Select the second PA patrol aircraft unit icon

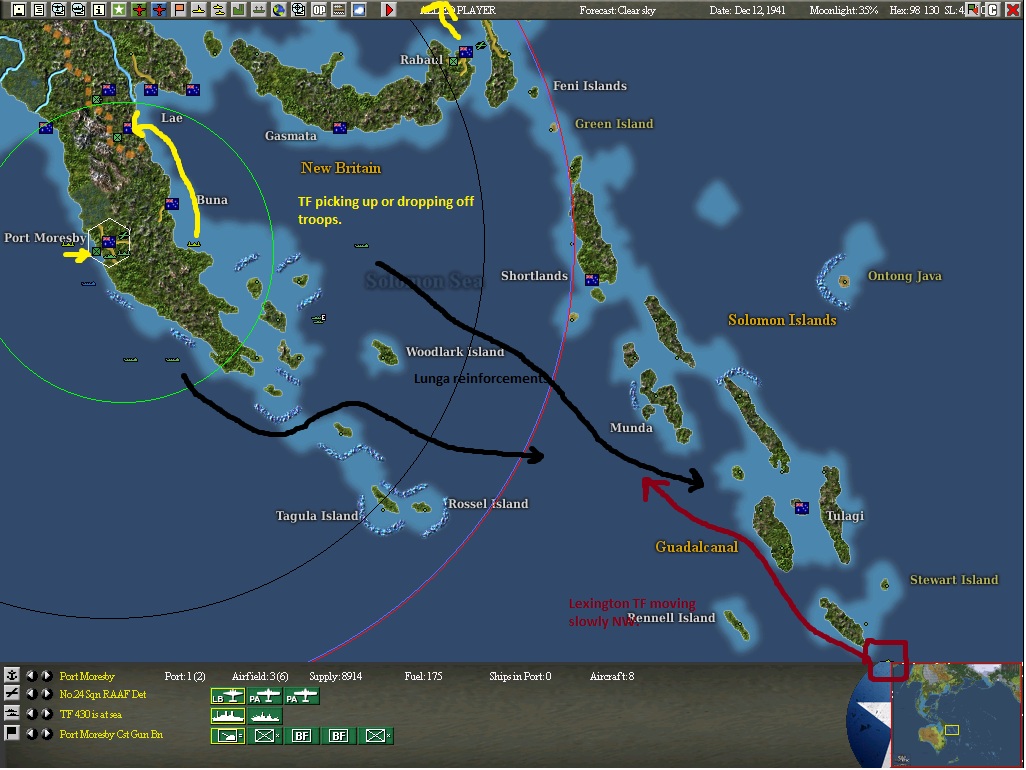(302, 697)
